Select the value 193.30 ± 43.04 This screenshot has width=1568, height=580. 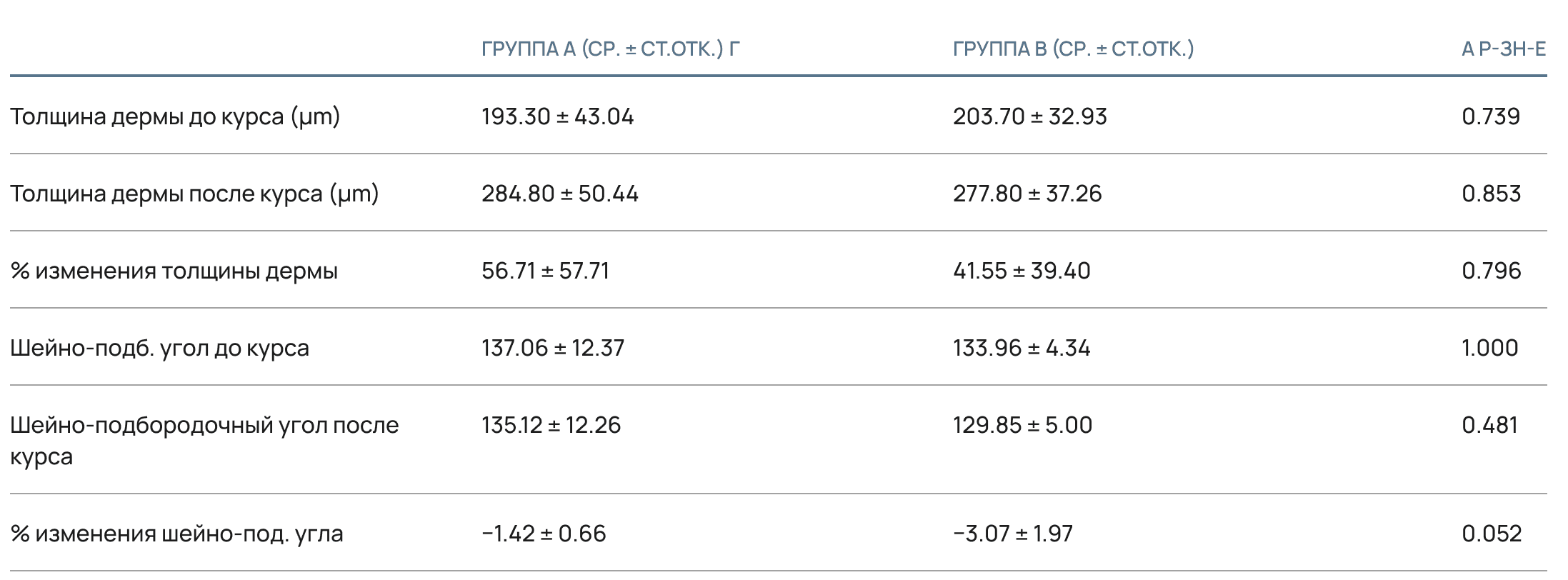point(558,116)
